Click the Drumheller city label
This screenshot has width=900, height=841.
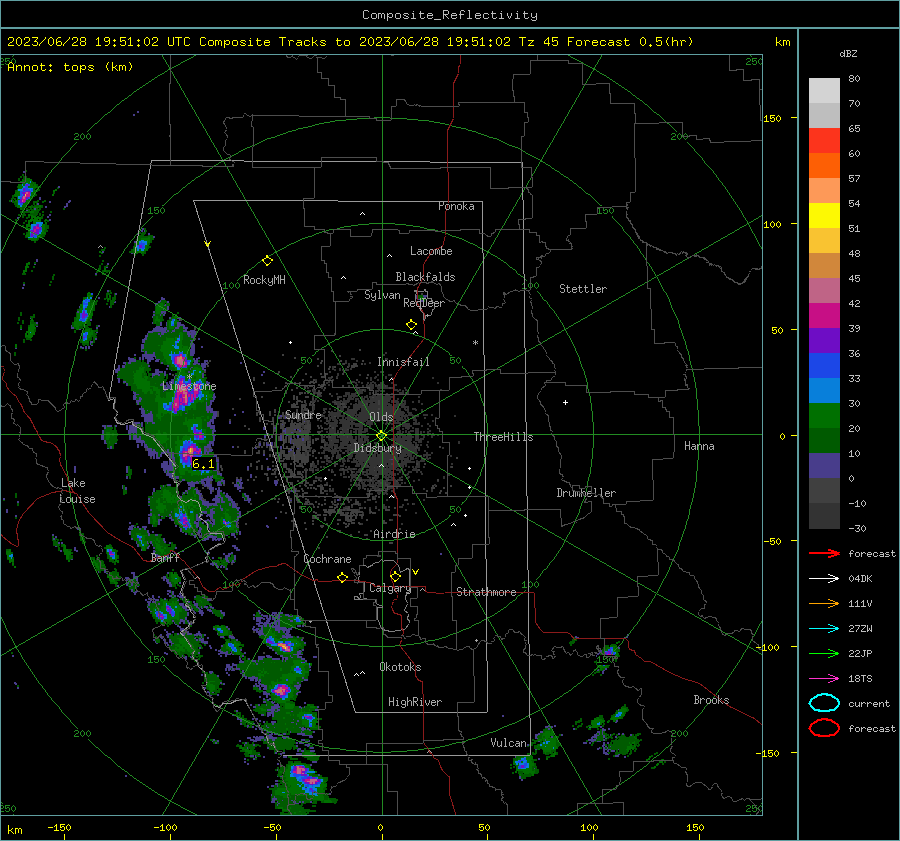coord(586,493)
